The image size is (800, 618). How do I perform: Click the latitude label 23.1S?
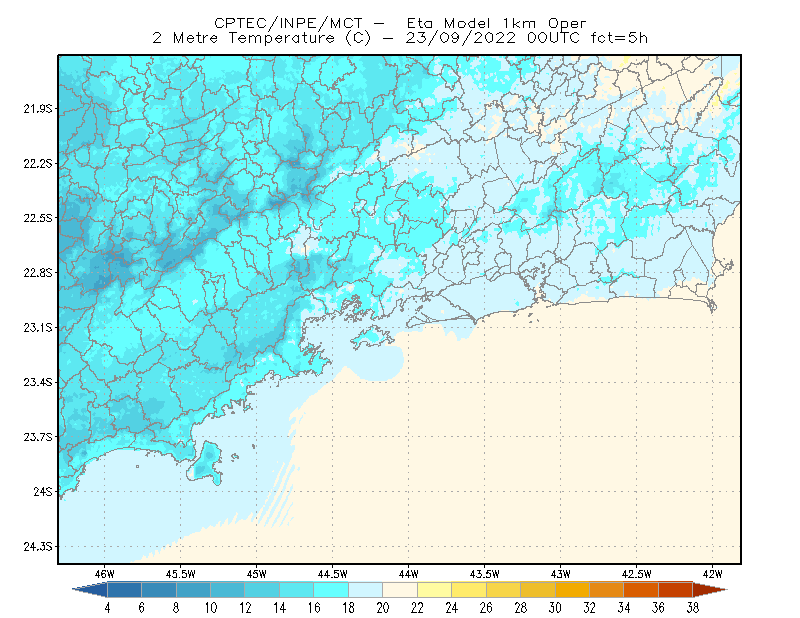coord(38,328)
